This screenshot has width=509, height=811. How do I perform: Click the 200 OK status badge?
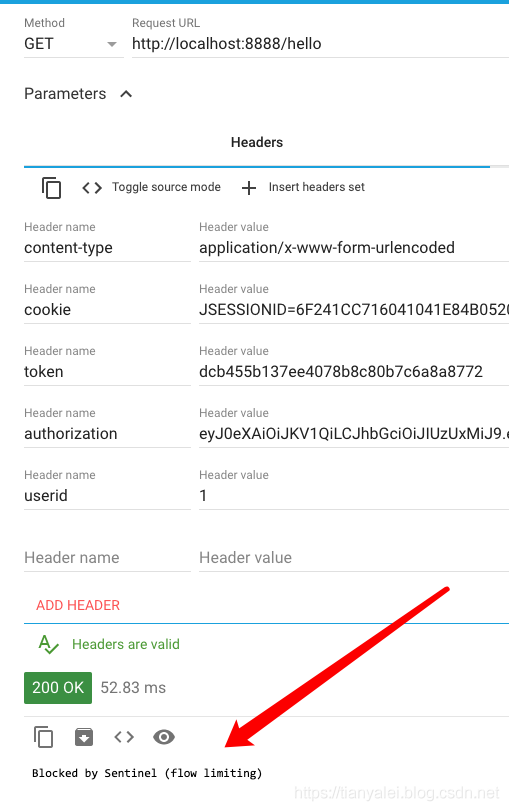58,688
